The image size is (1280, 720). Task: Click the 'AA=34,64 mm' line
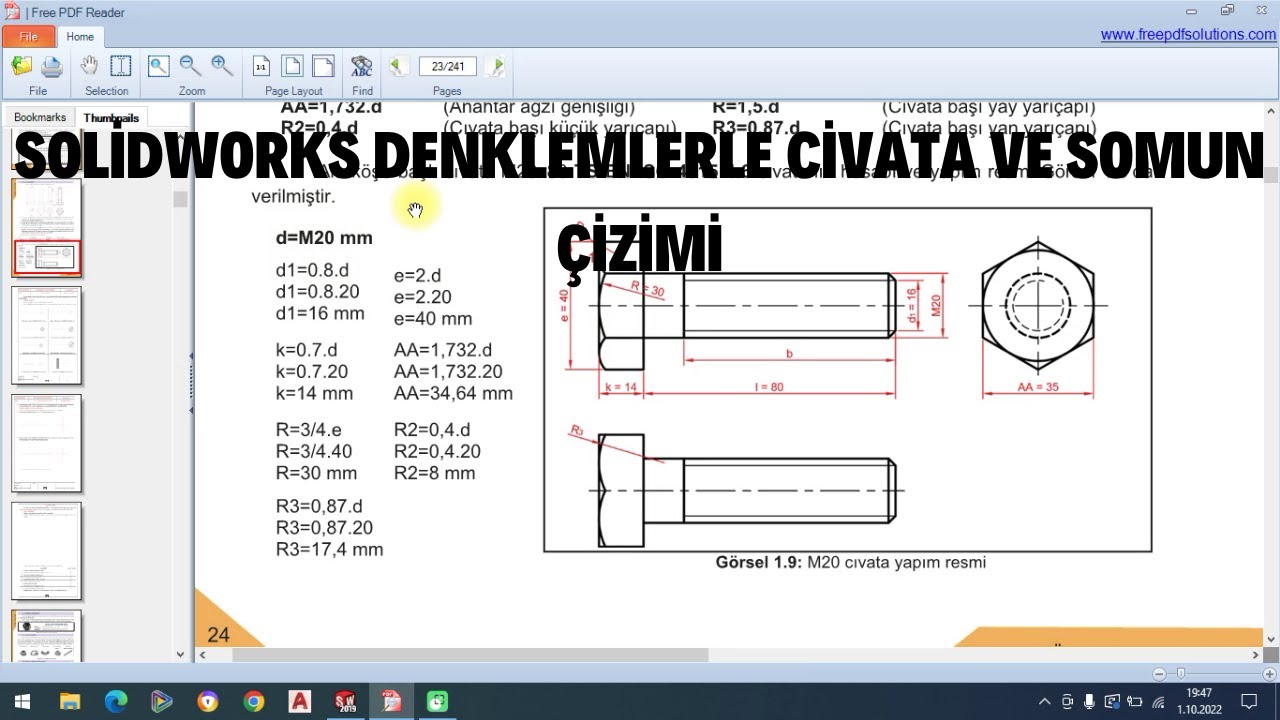point(453,393)
